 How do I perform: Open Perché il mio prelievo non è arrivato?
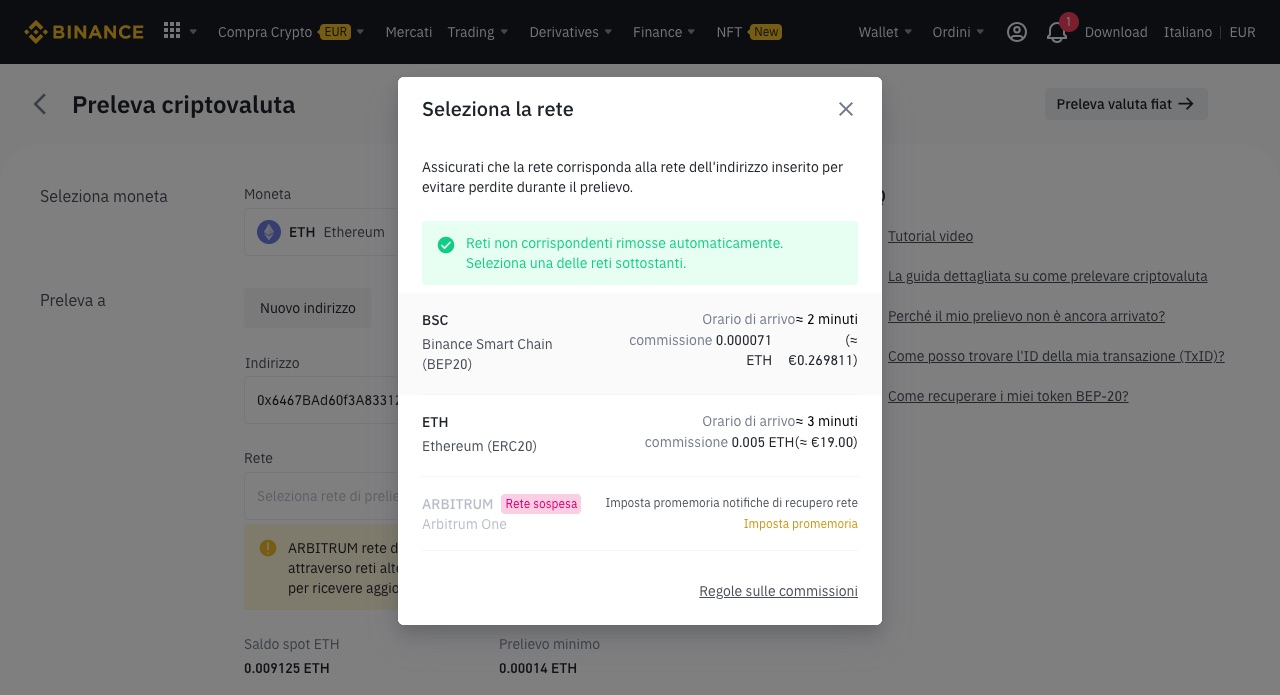[1026, 316]
